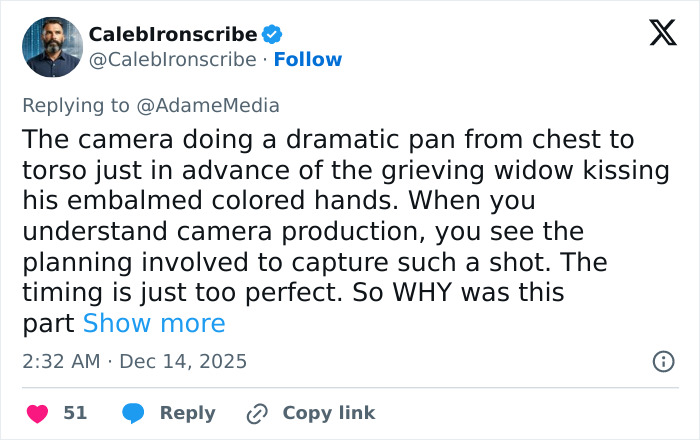Open CalebIronscribe's profile picture
This screenshot has width=700, height=440.
52,47
